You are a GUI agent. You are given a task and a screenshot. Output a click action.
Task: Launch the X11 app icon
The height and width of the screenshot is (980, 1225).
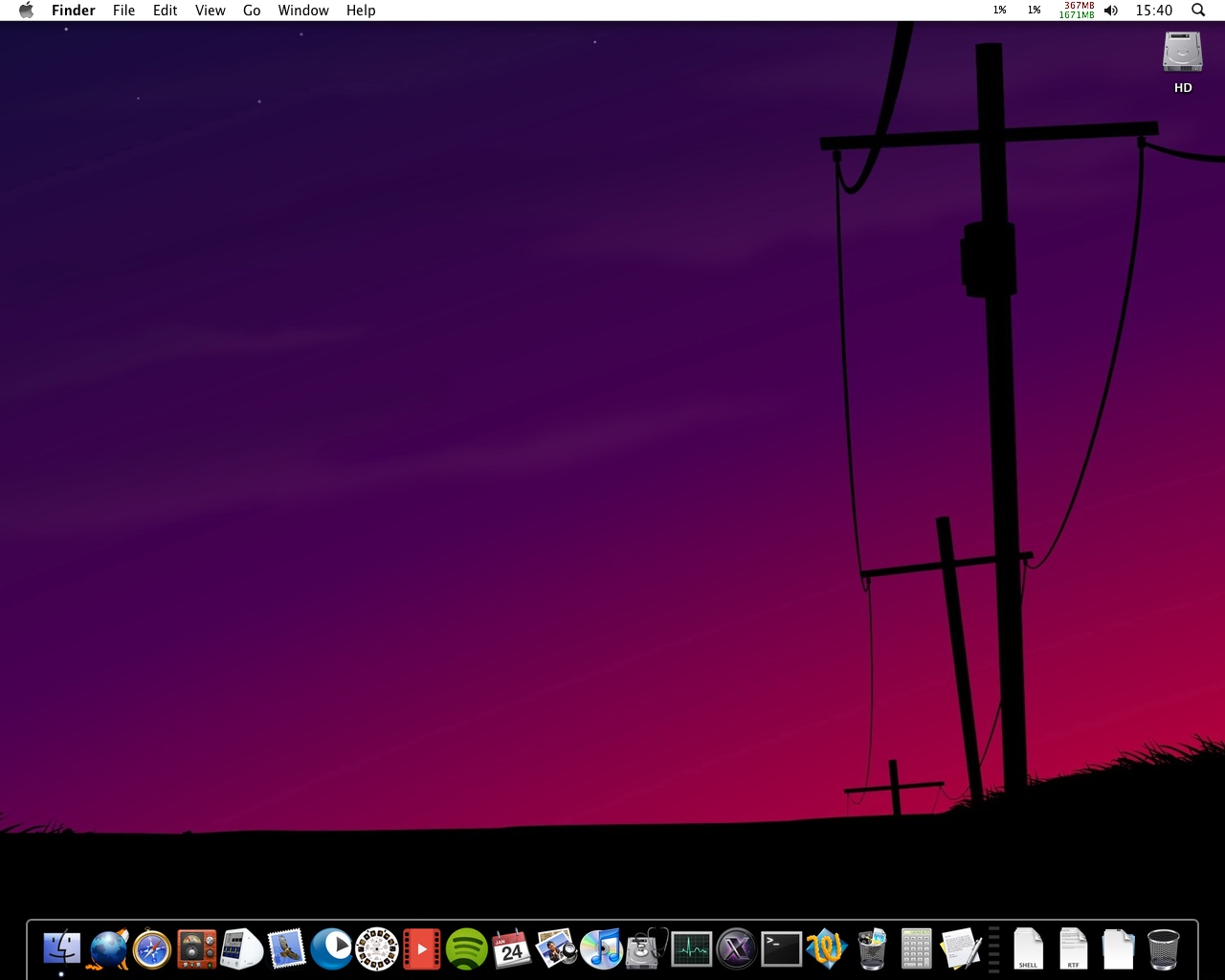[x=737, y=949]
